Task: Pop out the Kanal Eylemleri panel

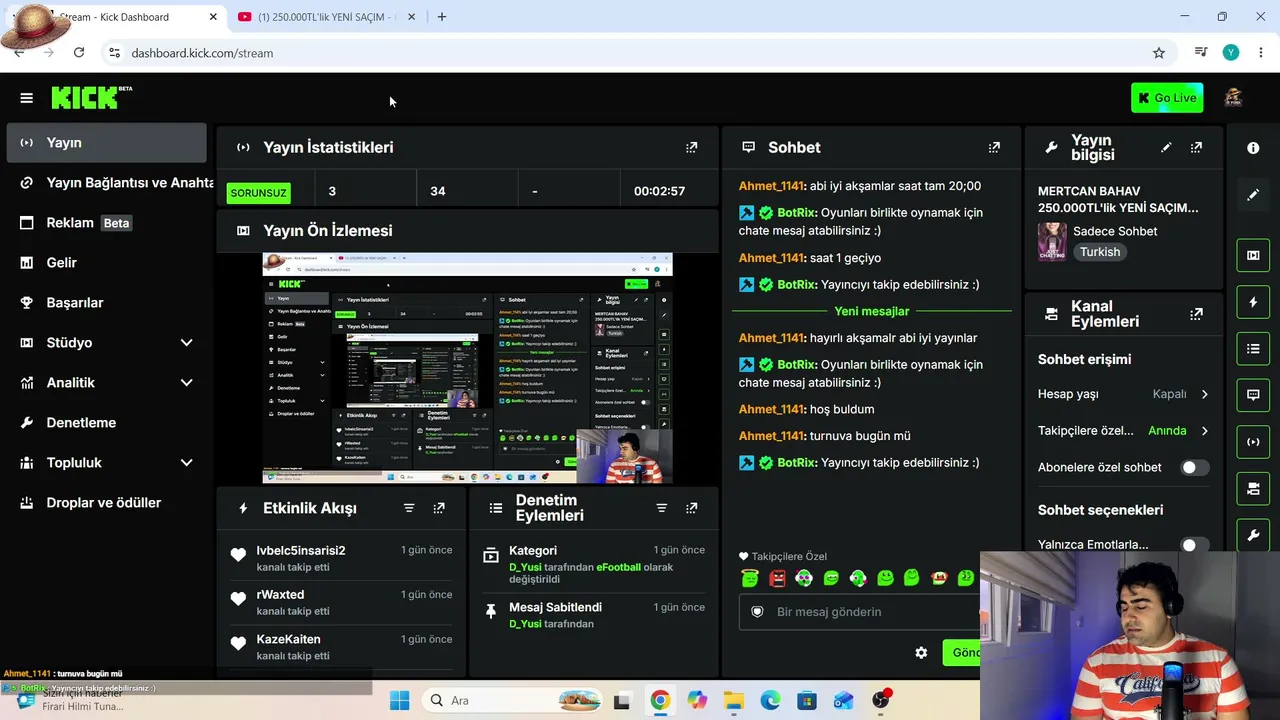Action: click(1196, 314)
